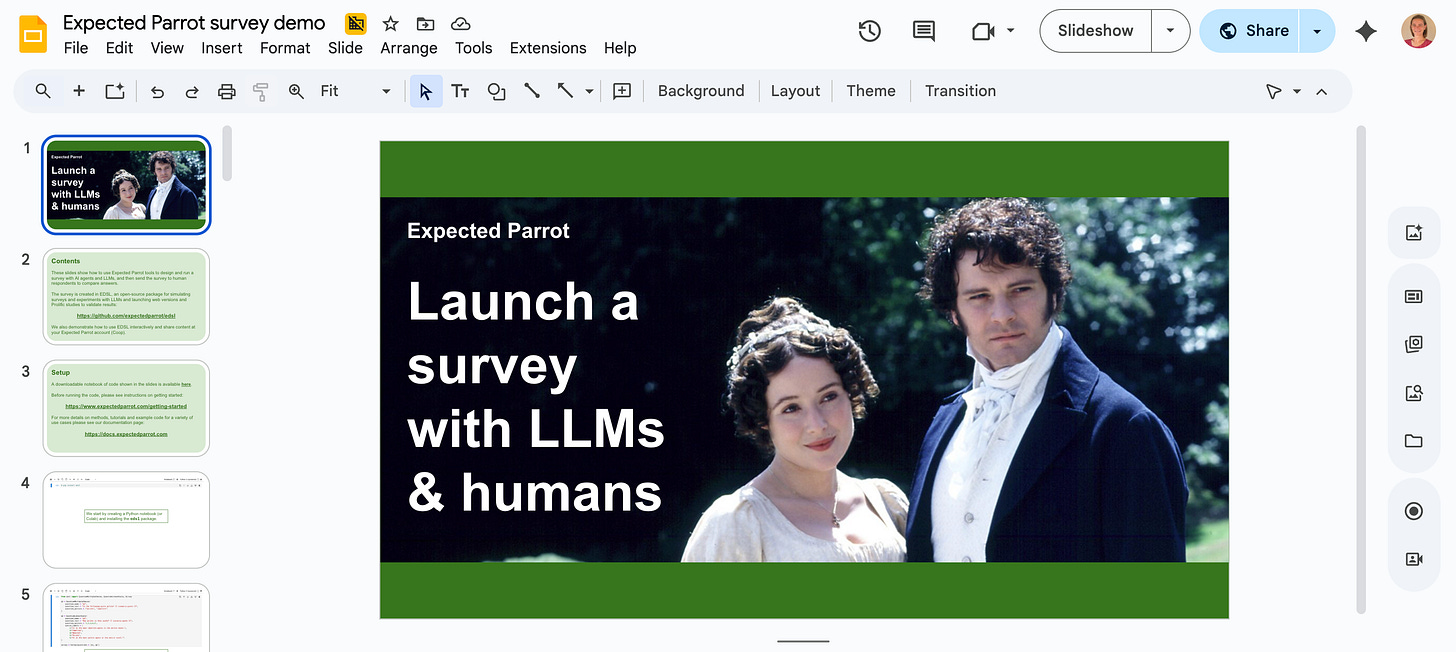Screen dimensions: 1456x652
Task: Open the Arrange menu
Action: (x=409, y=48)
